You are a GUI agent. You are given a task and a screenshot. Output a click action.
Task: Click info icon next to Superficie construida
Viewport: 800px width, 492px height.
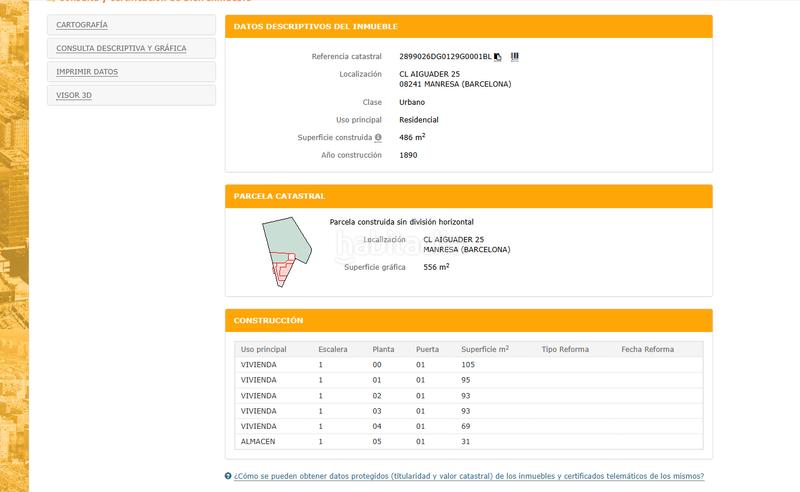(x=378, y=138)
